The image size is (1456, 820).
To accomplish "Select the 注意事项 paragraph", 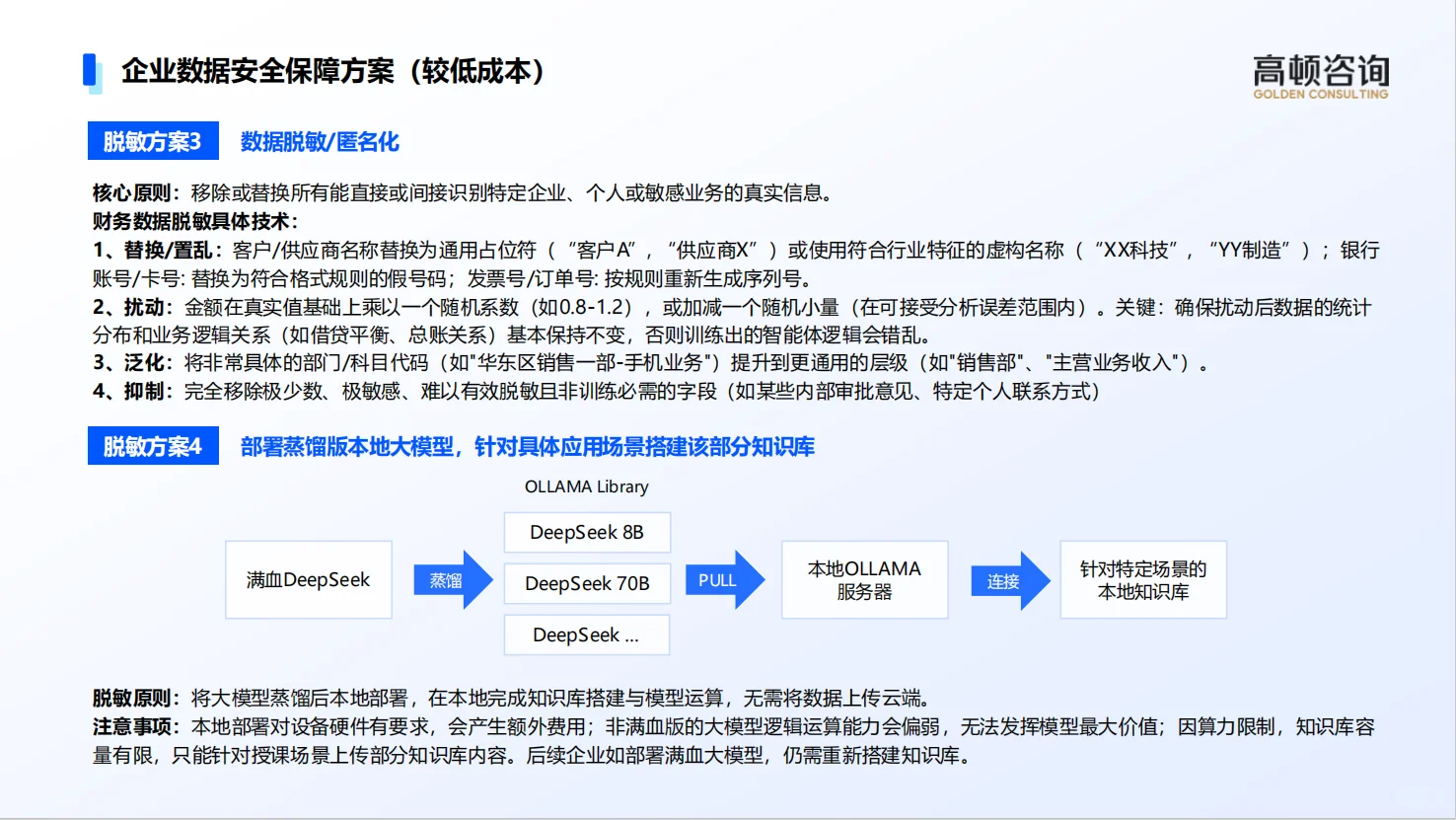I will click(x=734, y=741).
